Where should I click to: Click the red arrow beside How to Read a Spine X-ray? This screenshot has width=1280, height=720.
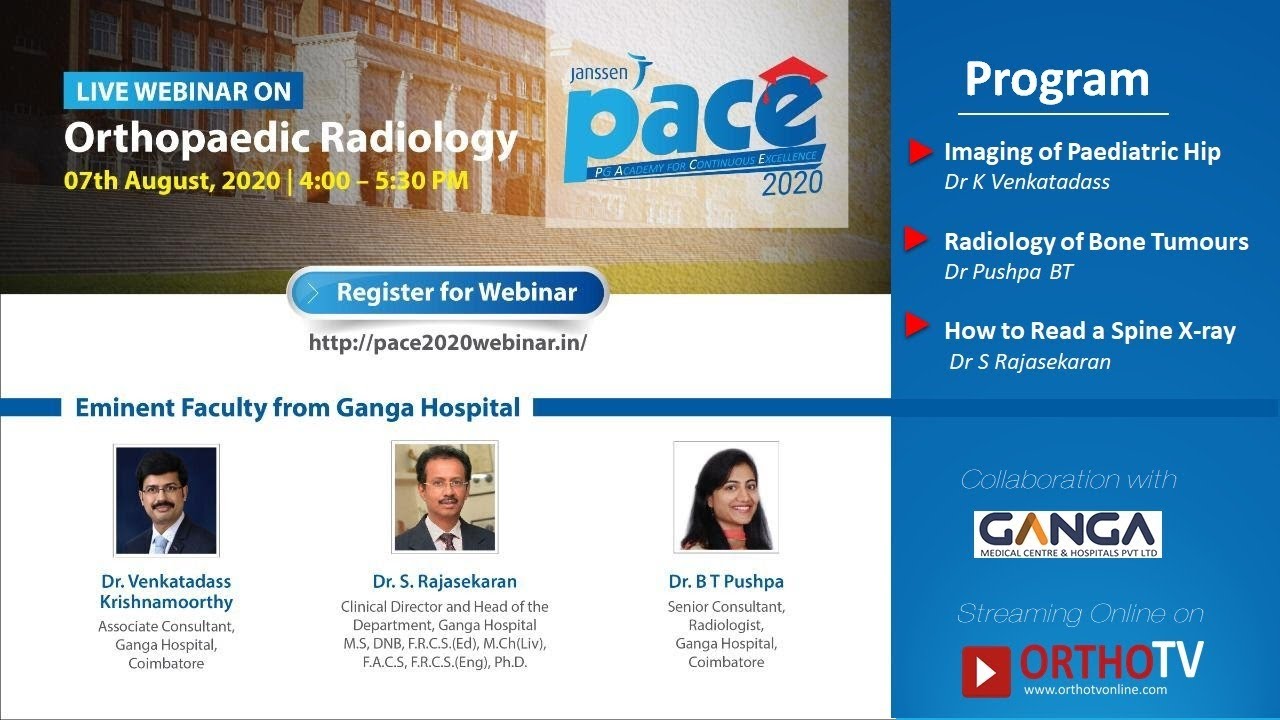917,325
